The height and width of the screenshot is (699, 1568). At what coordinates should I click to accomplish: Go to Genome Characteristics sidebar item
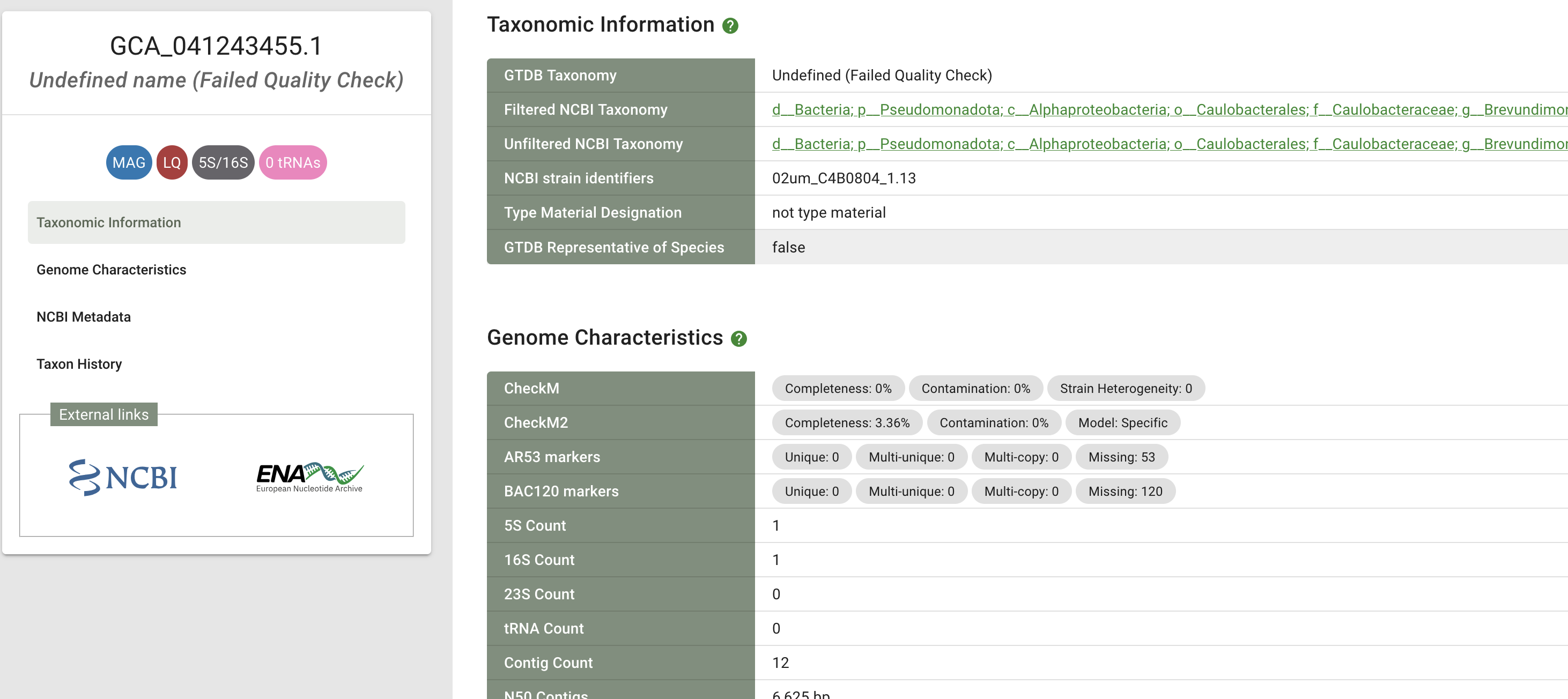112,270
